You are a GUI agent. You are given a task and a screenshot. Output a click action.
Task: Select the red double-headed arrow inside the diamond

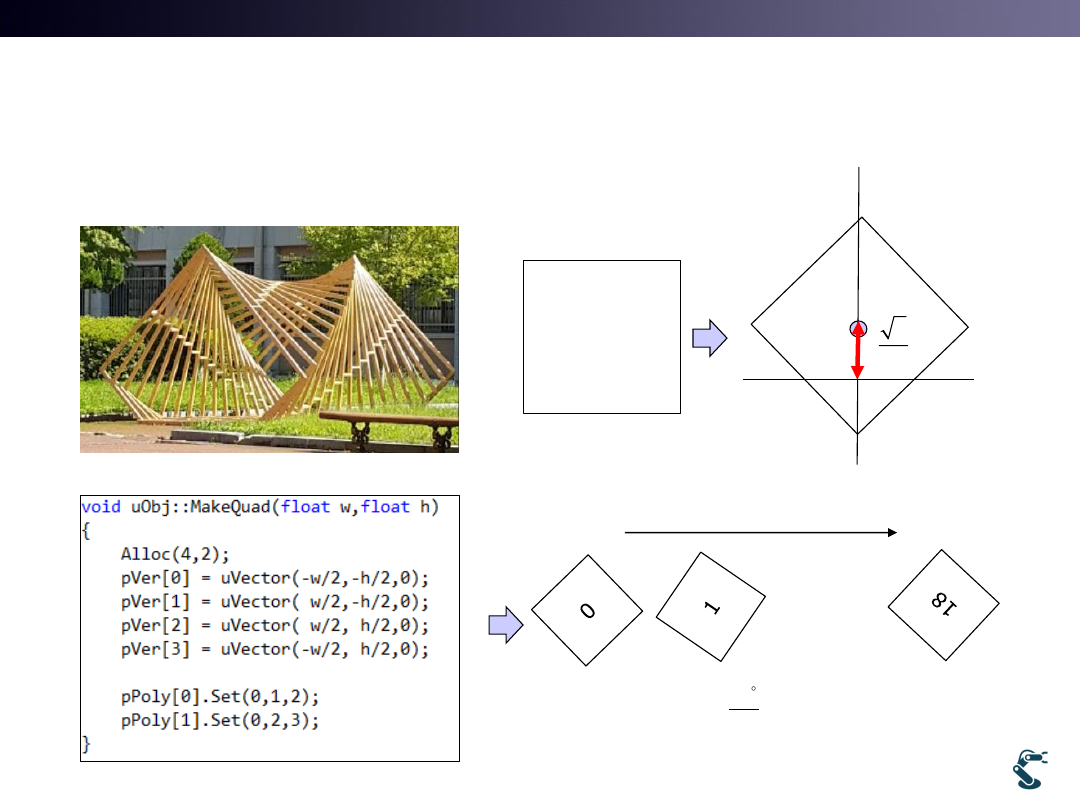[857, 352]
